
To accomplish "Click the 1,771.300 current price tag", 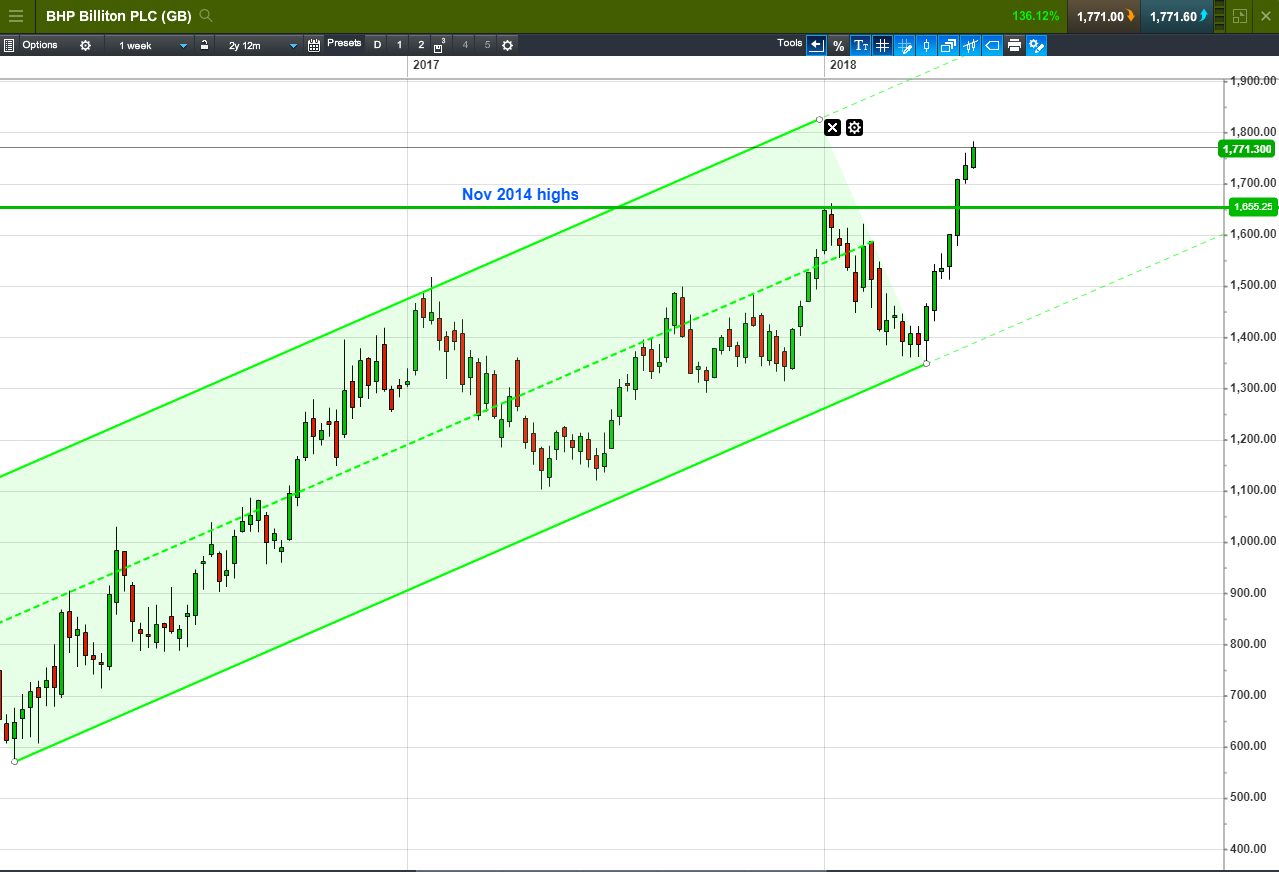I will pos(1246,149).
